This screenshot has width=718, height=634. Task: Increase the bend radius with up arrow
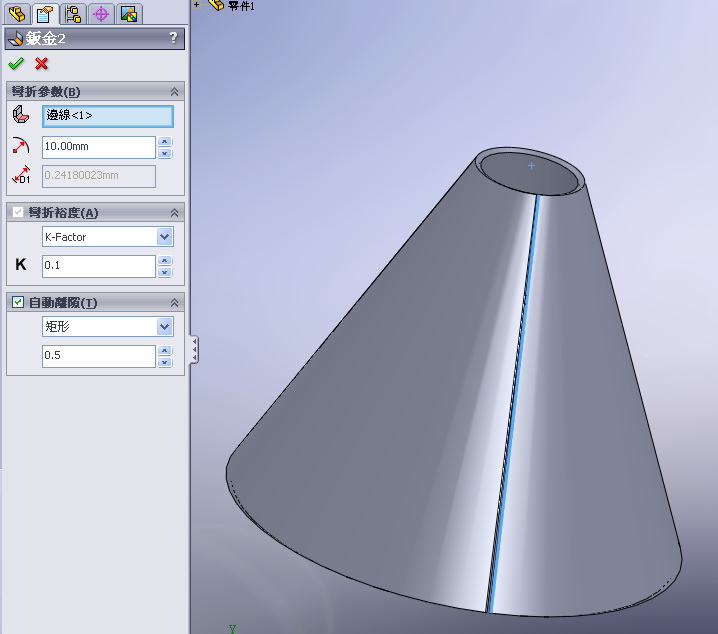click(x=165, y=141)
